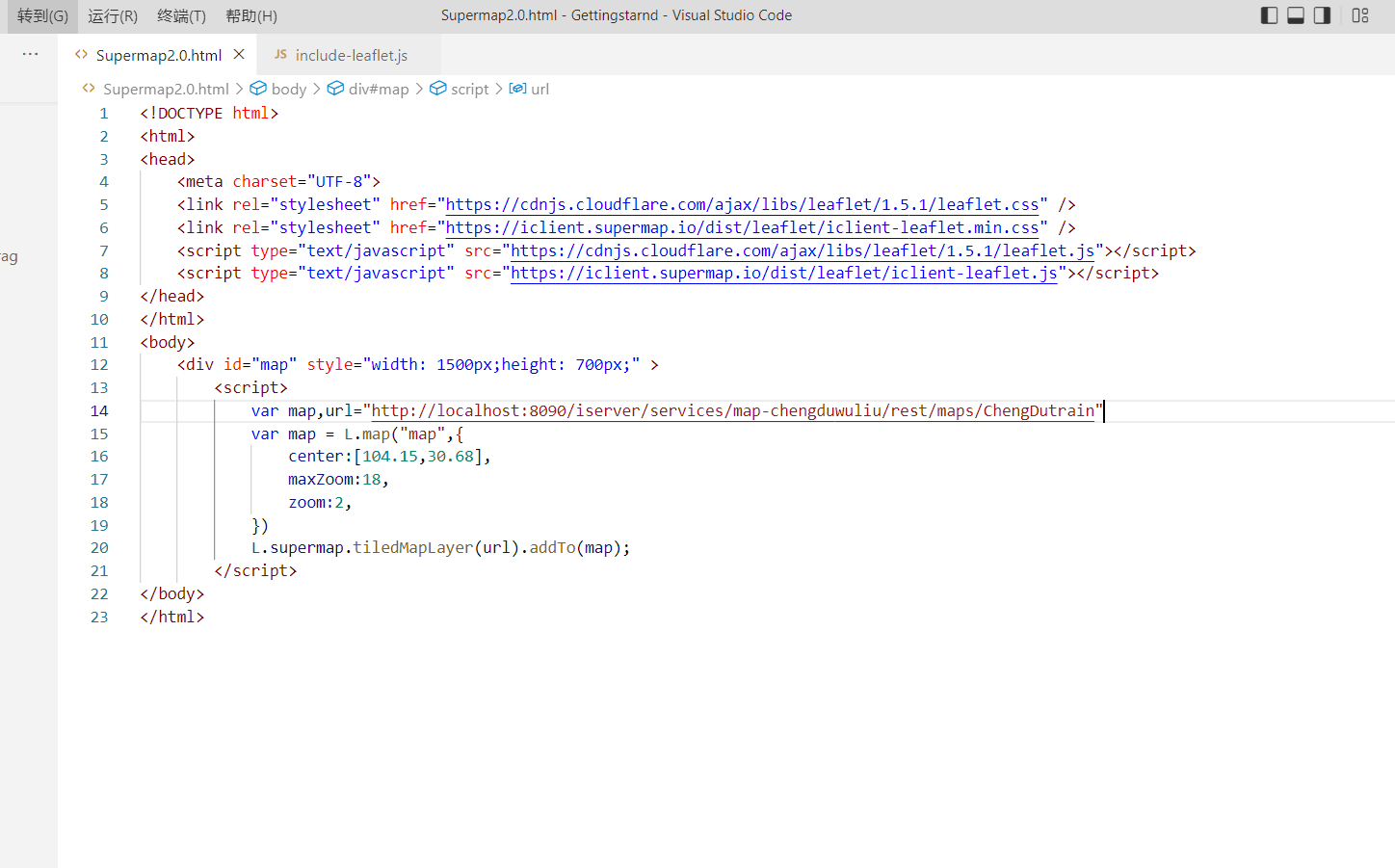This screenshot has height=868, width=1395.
Task: Click the JS icon on include-leaflet.js tab
Action: click(280, 55)
